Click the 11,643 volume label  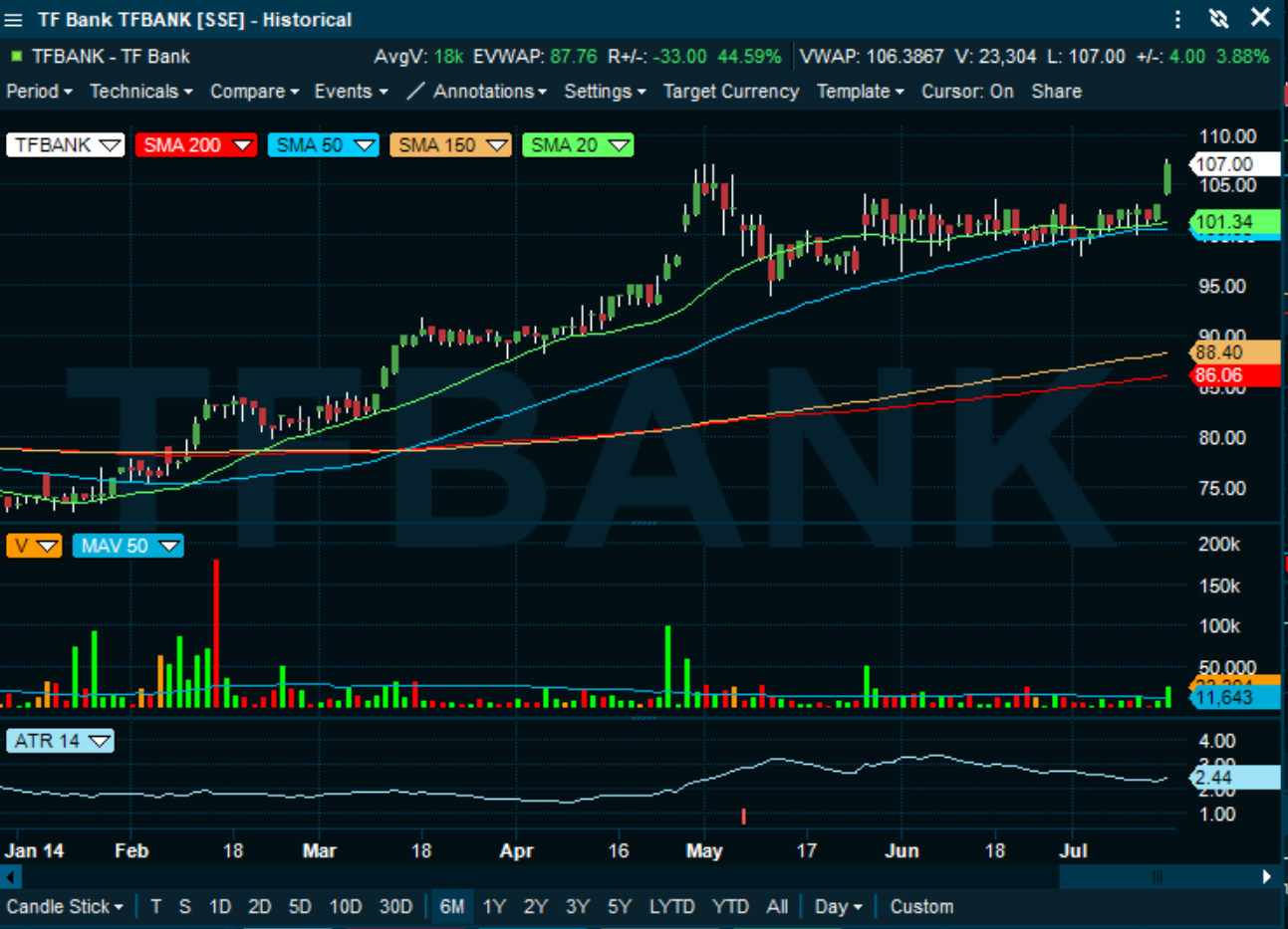[x=1233, y=698]
